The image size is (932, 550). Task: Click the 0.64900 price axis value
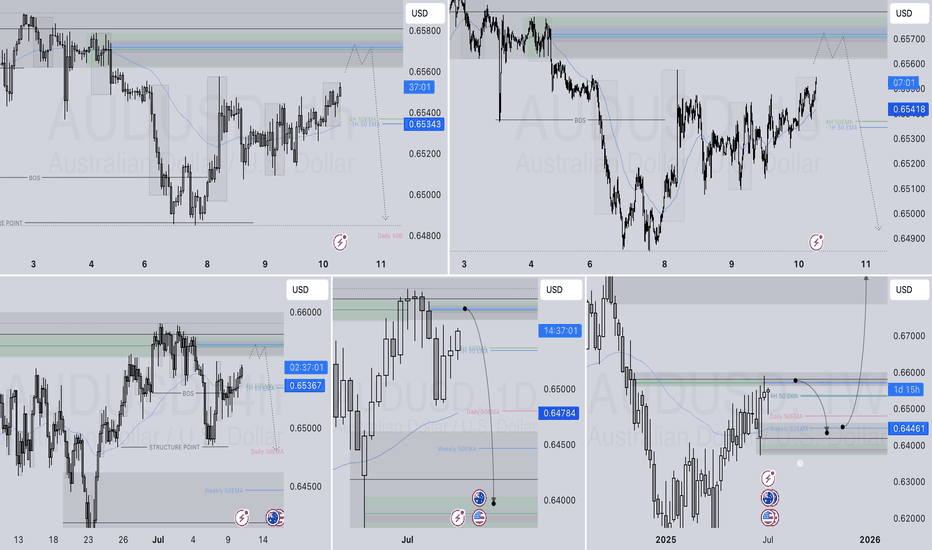pyautogui.click(x=909, y=238)
